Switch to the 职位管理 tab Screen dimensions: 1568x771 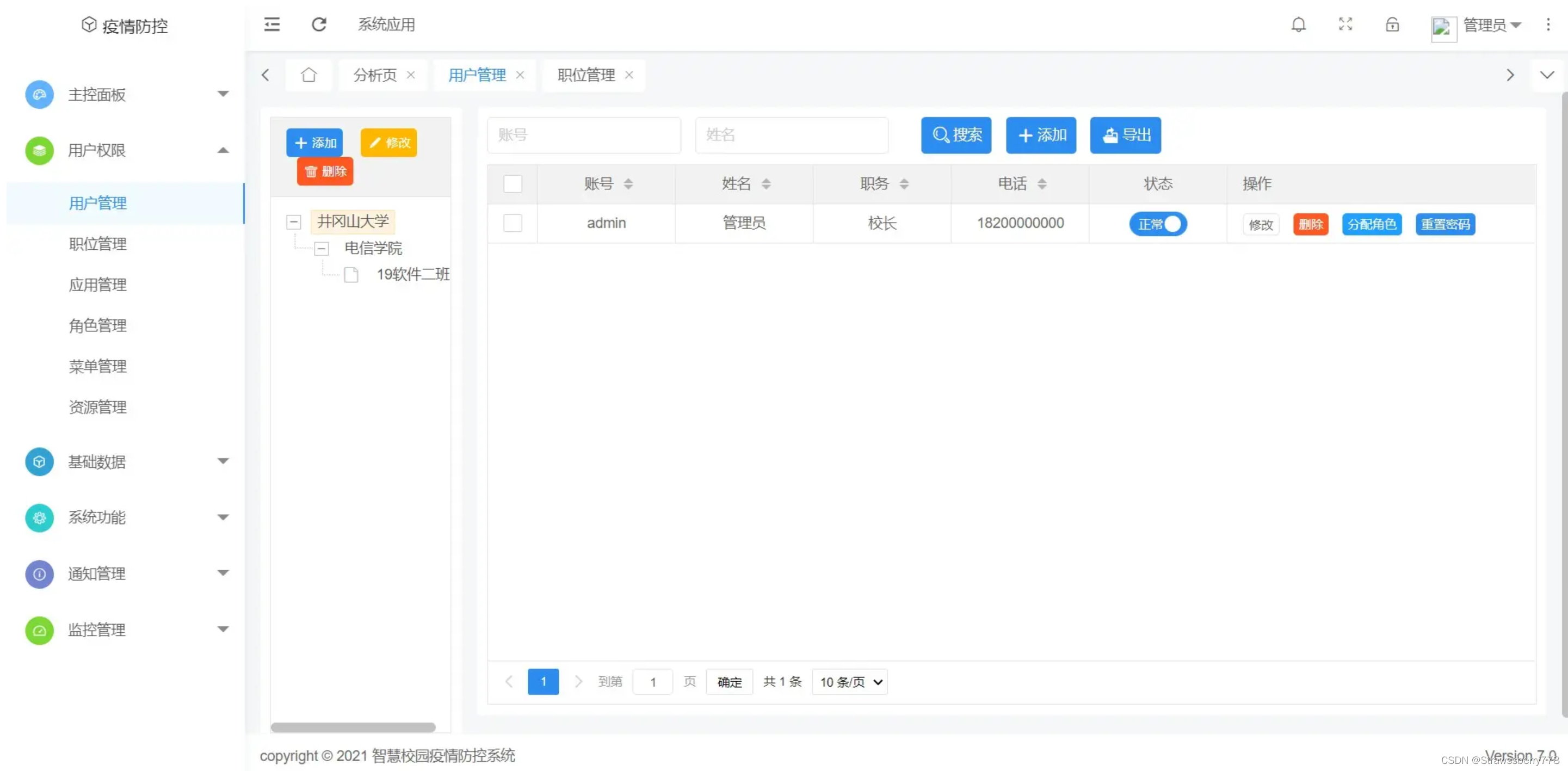[586, 75]
